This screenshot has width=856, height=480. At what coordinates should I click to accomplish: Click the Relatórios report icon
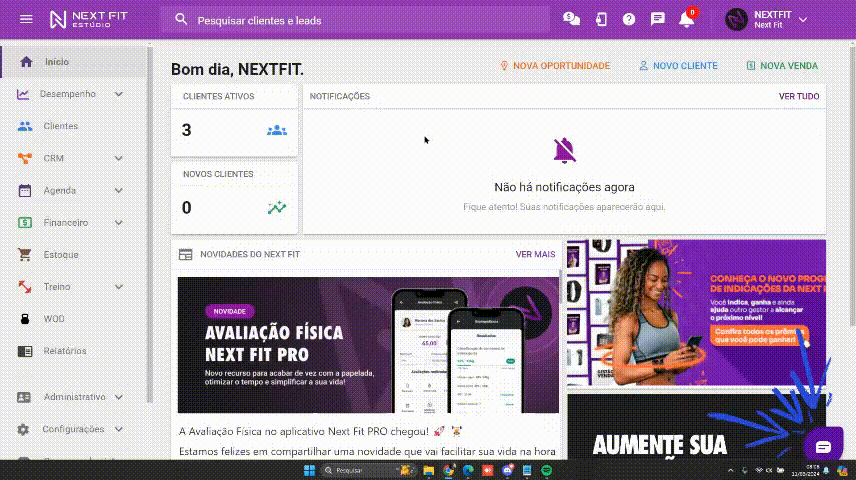click(25, 351)
